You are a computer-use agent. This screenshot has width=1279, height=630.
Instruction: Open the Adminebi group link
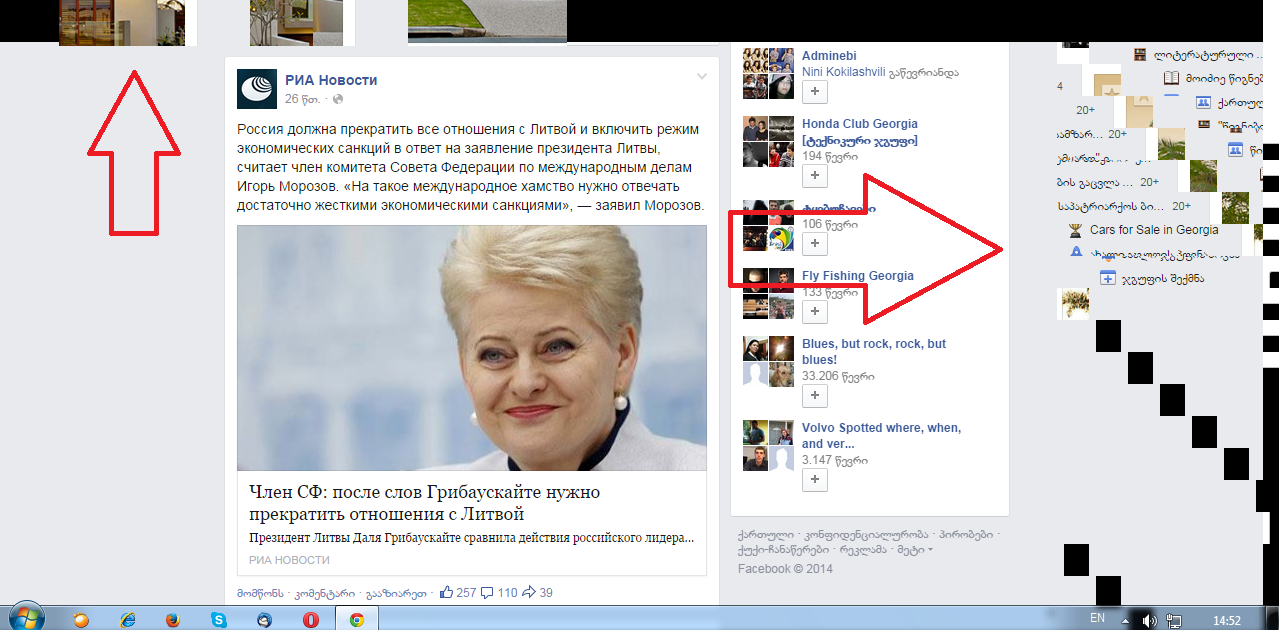click(829, 56)
